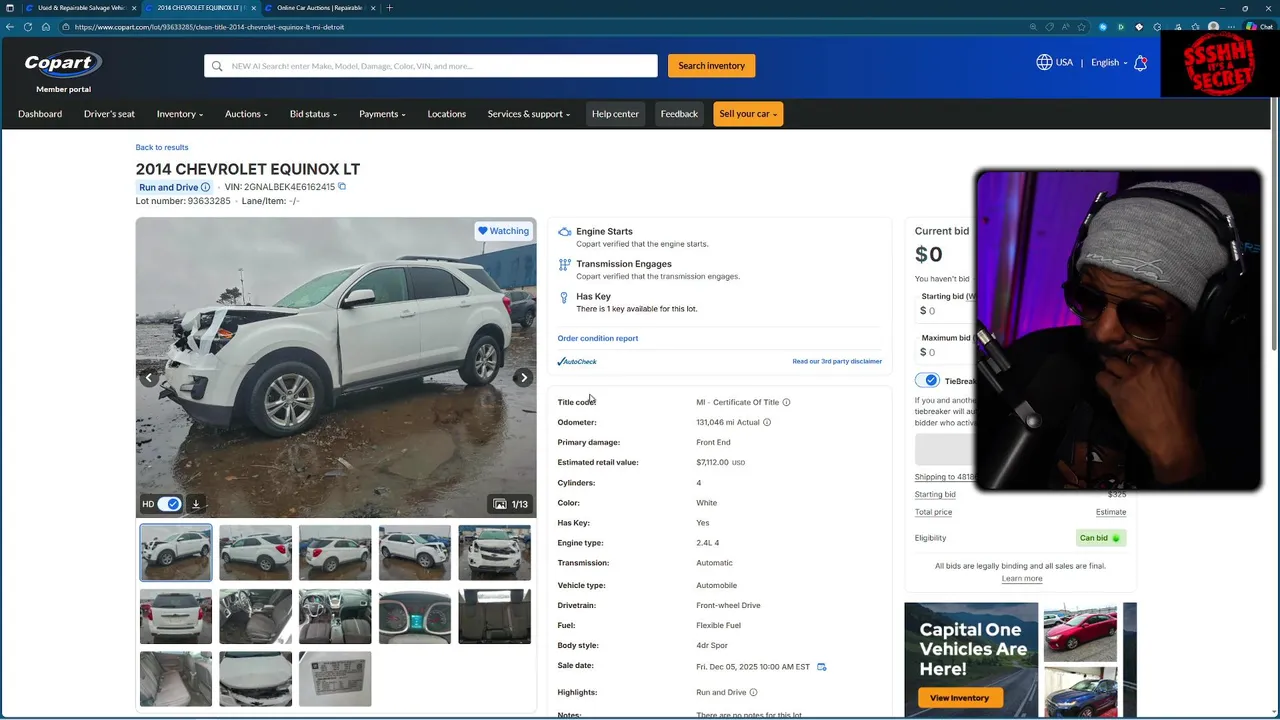Toggle the TieBreaker switch
This screenshot has height=720, width=1280.
point(928,381)
